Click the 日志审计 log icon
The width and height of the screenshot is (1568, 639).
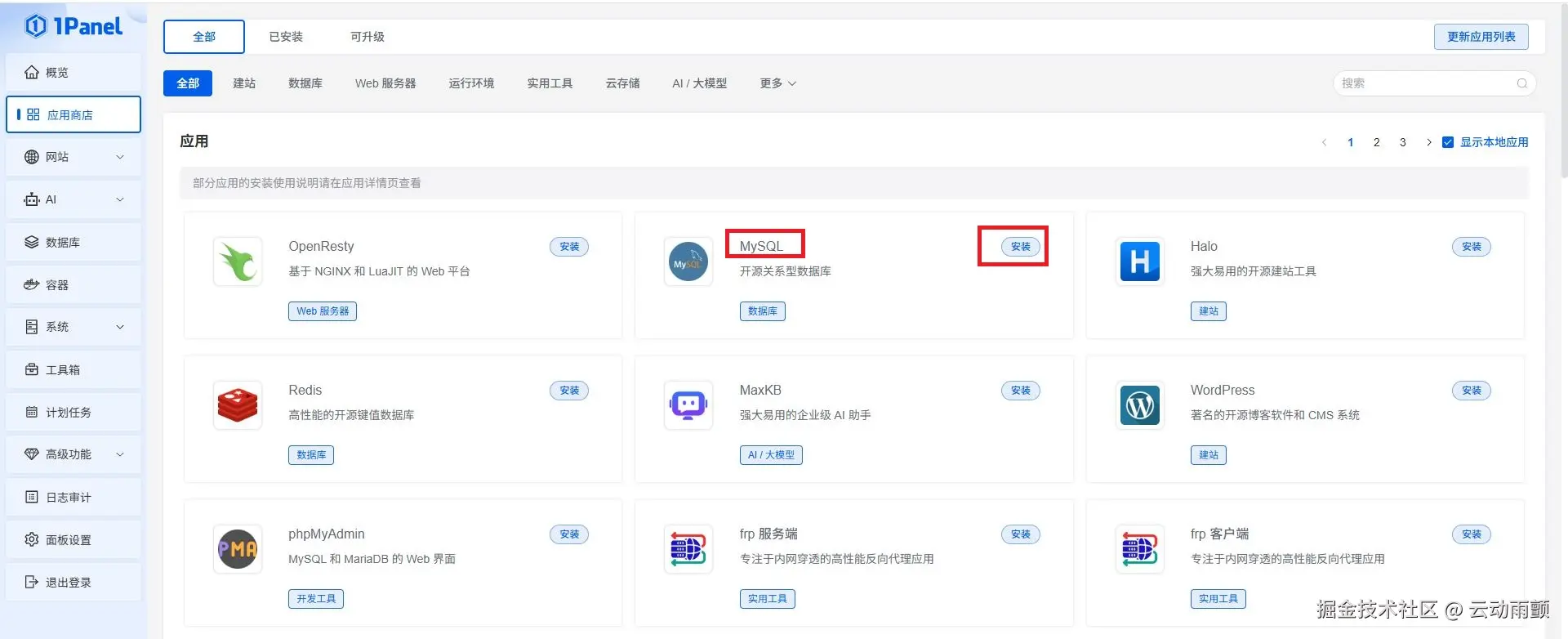pos(32,497)
